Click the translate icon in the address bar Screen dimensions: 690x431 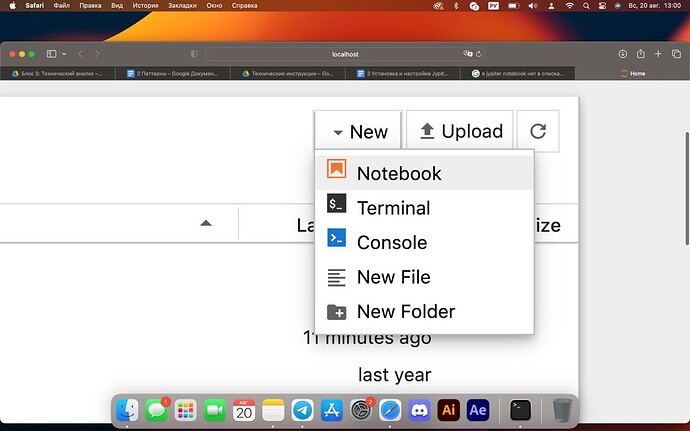(x=467, y=54)
